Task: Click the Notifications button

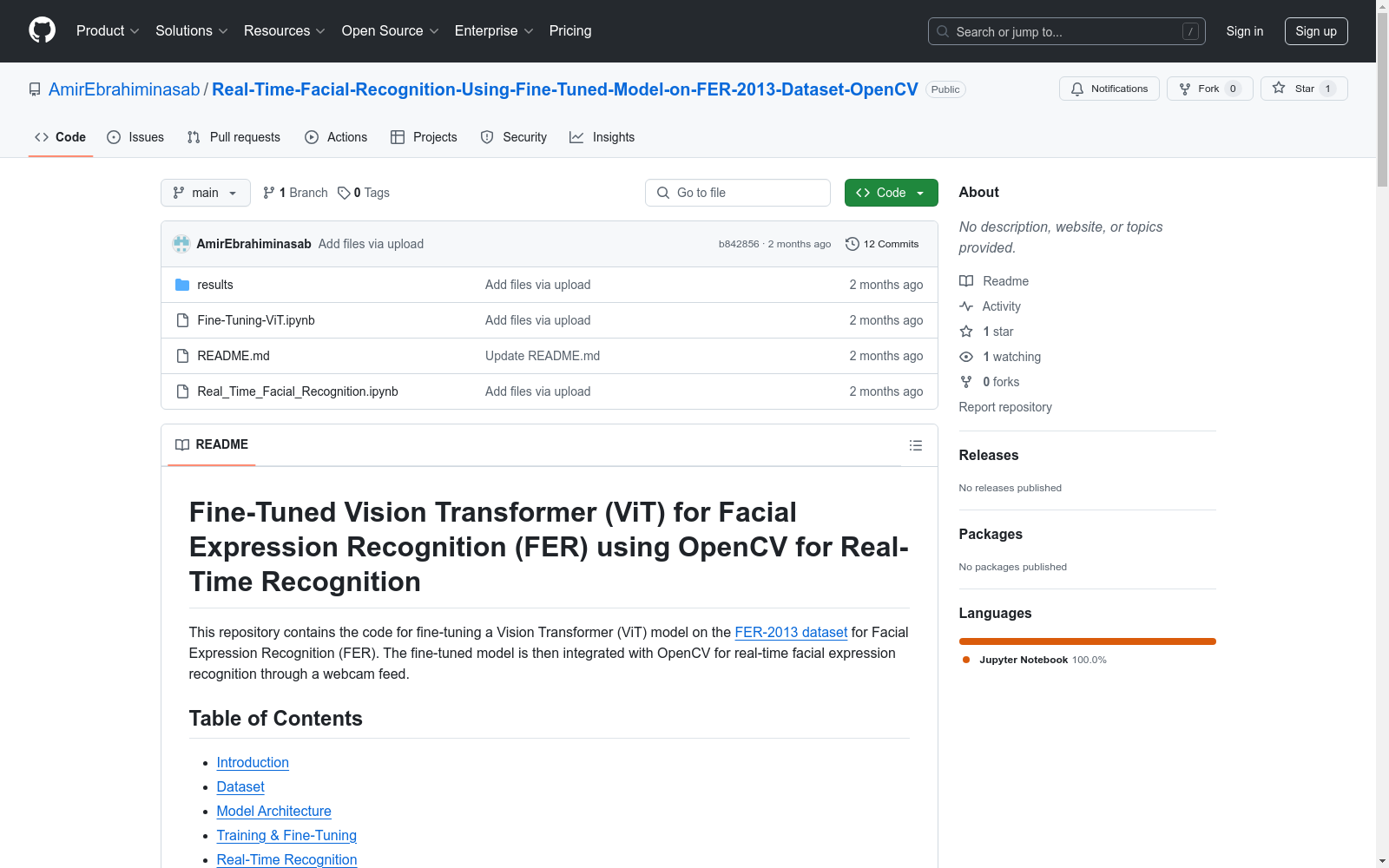Action: (x=1109, y=89)
